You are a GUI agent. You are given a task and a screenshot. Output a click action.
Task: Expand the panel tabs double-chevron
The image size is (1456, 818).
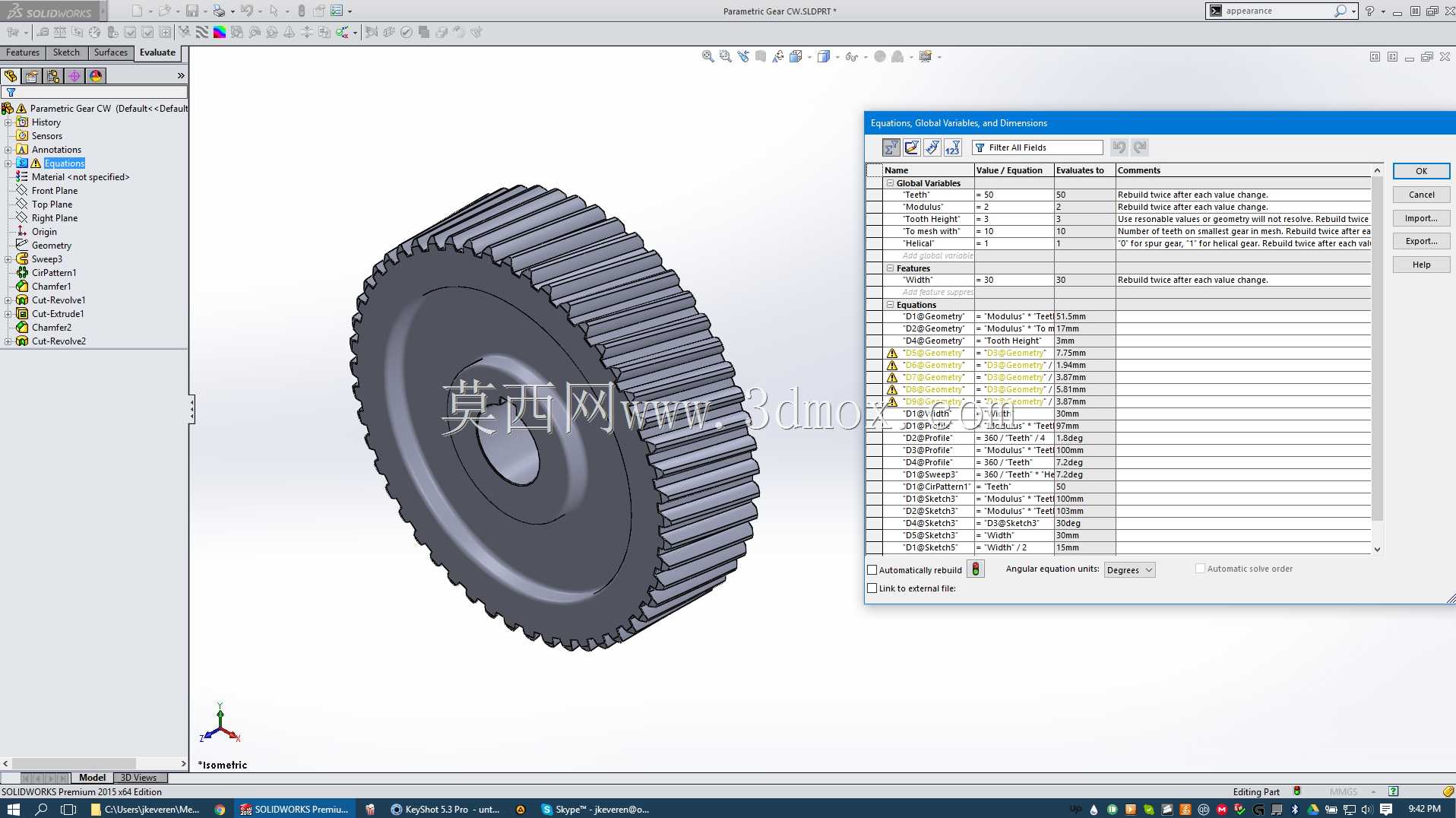(x=181, y=76)
